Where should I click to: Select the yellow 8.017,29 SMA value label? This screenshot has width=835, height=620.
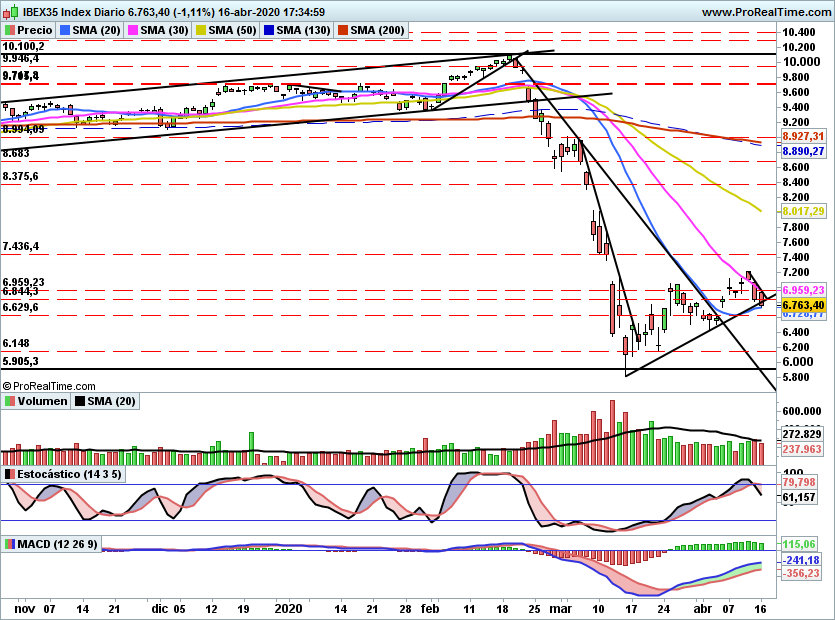click(803, 211)
